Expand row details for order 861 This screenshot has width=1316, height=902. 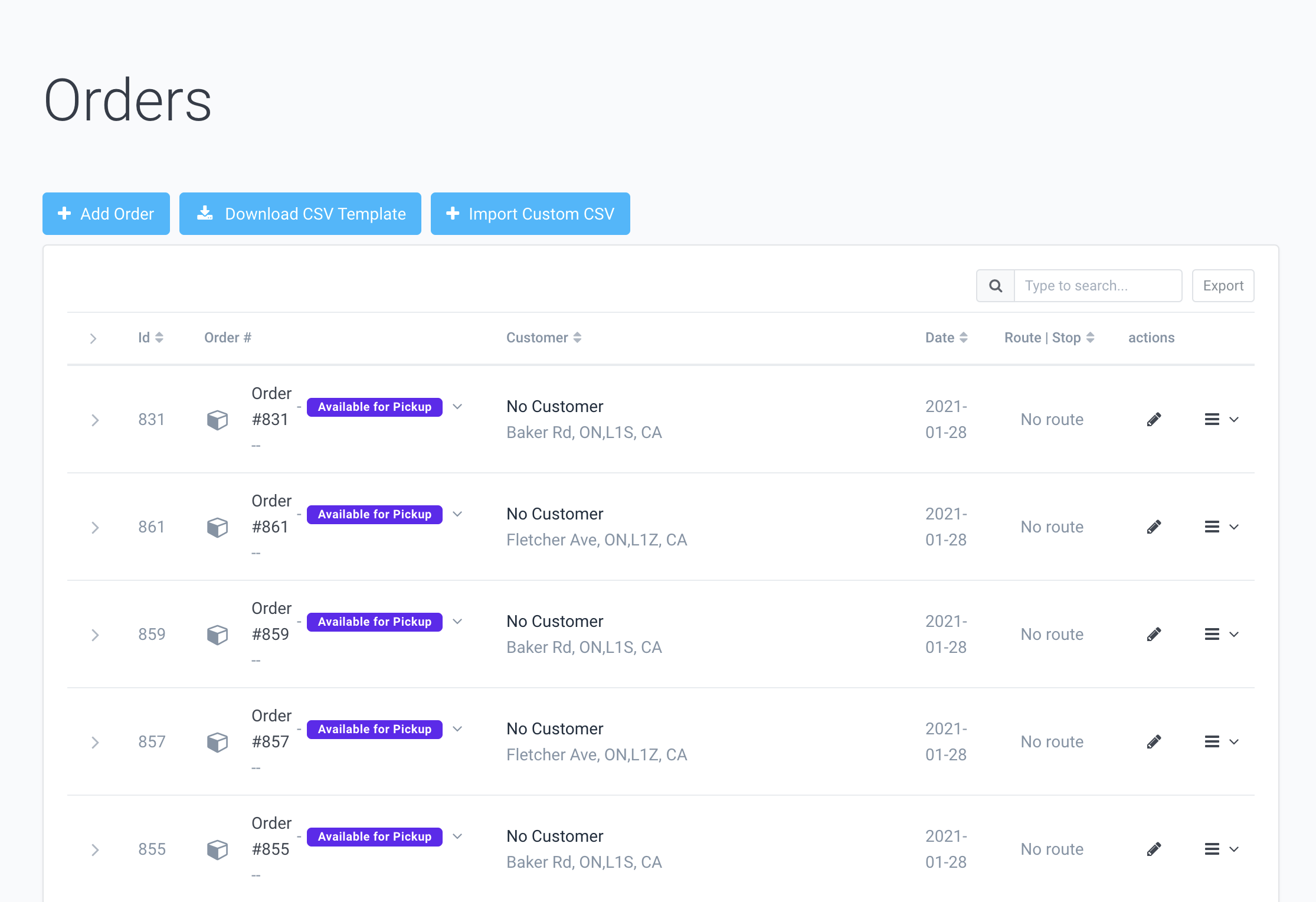coord(94,528)
